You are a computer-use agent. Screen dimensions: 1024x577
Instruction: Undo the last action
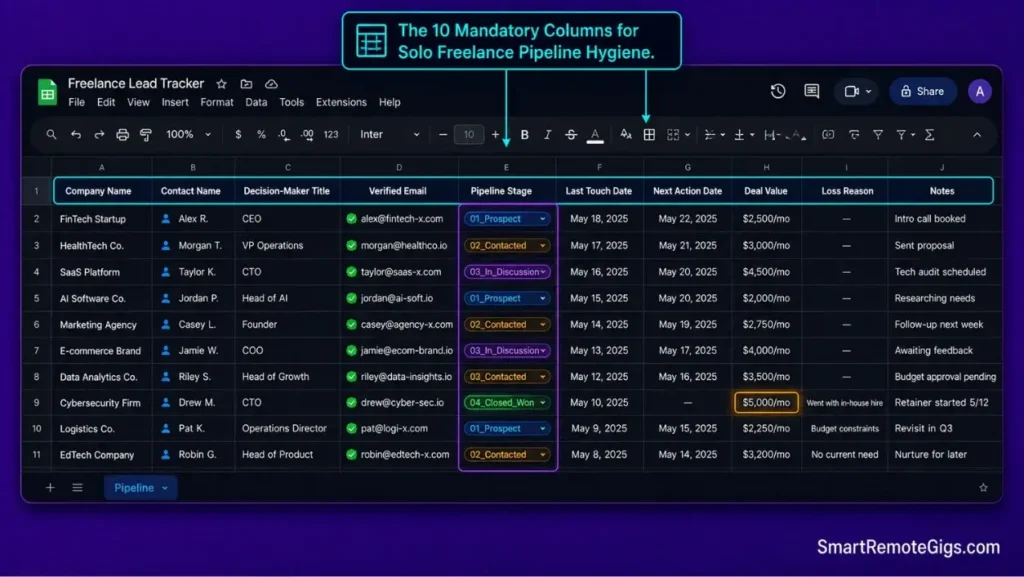pos(76,134)
